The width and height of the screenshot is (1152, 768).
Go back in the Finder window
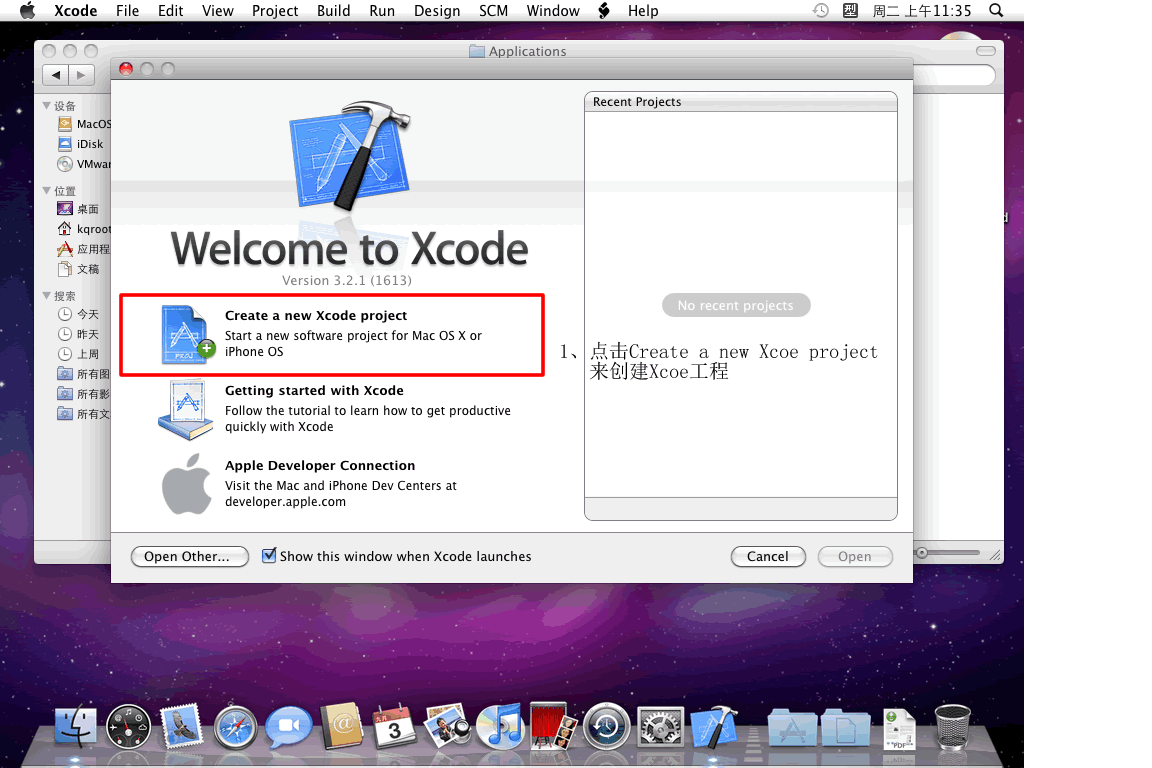tap(55, 74)
